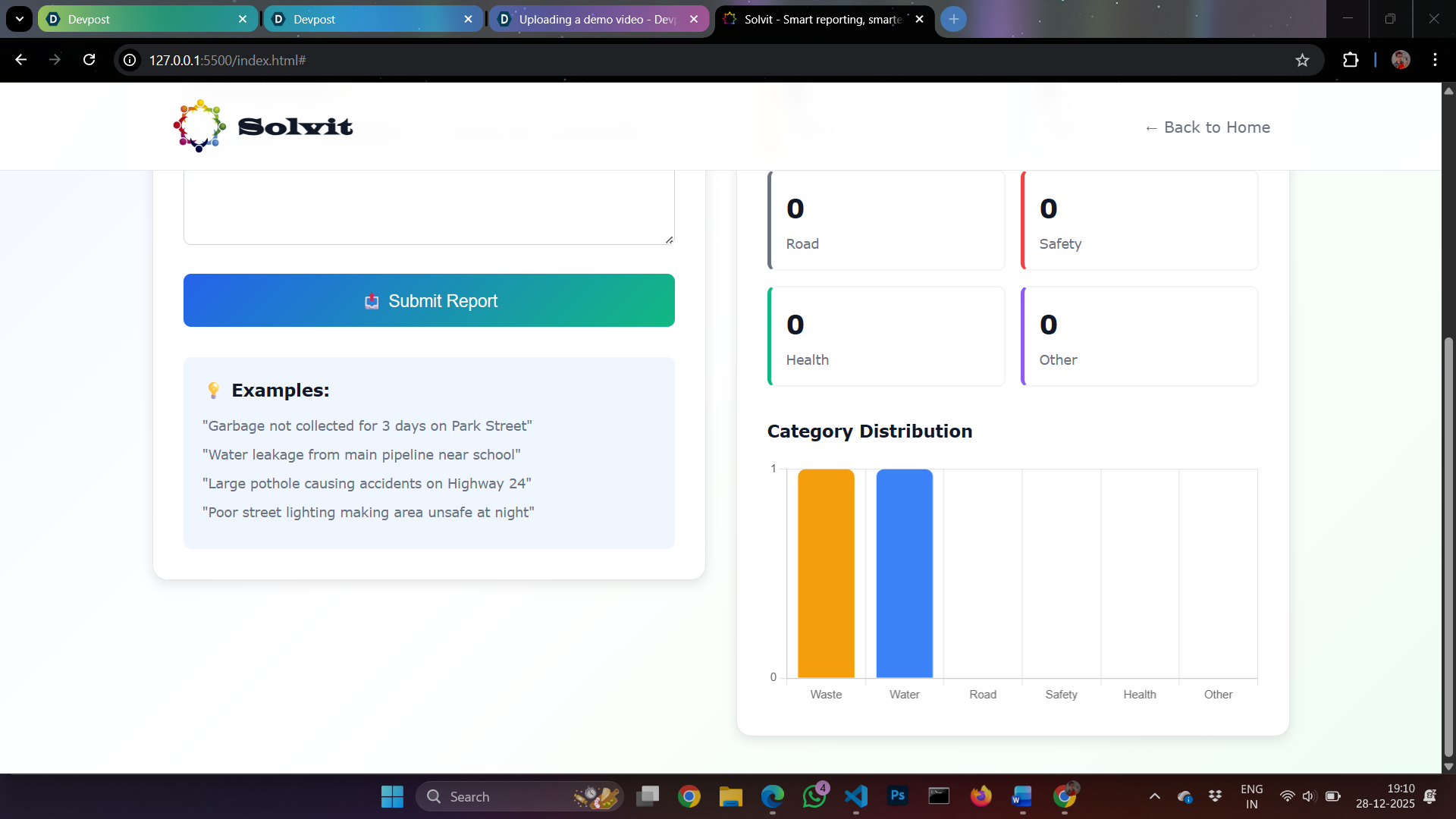Click example "Large pothole causing accidents on Highway 24"
This screenshot has width=1456, height=819.
click(367, 483)
